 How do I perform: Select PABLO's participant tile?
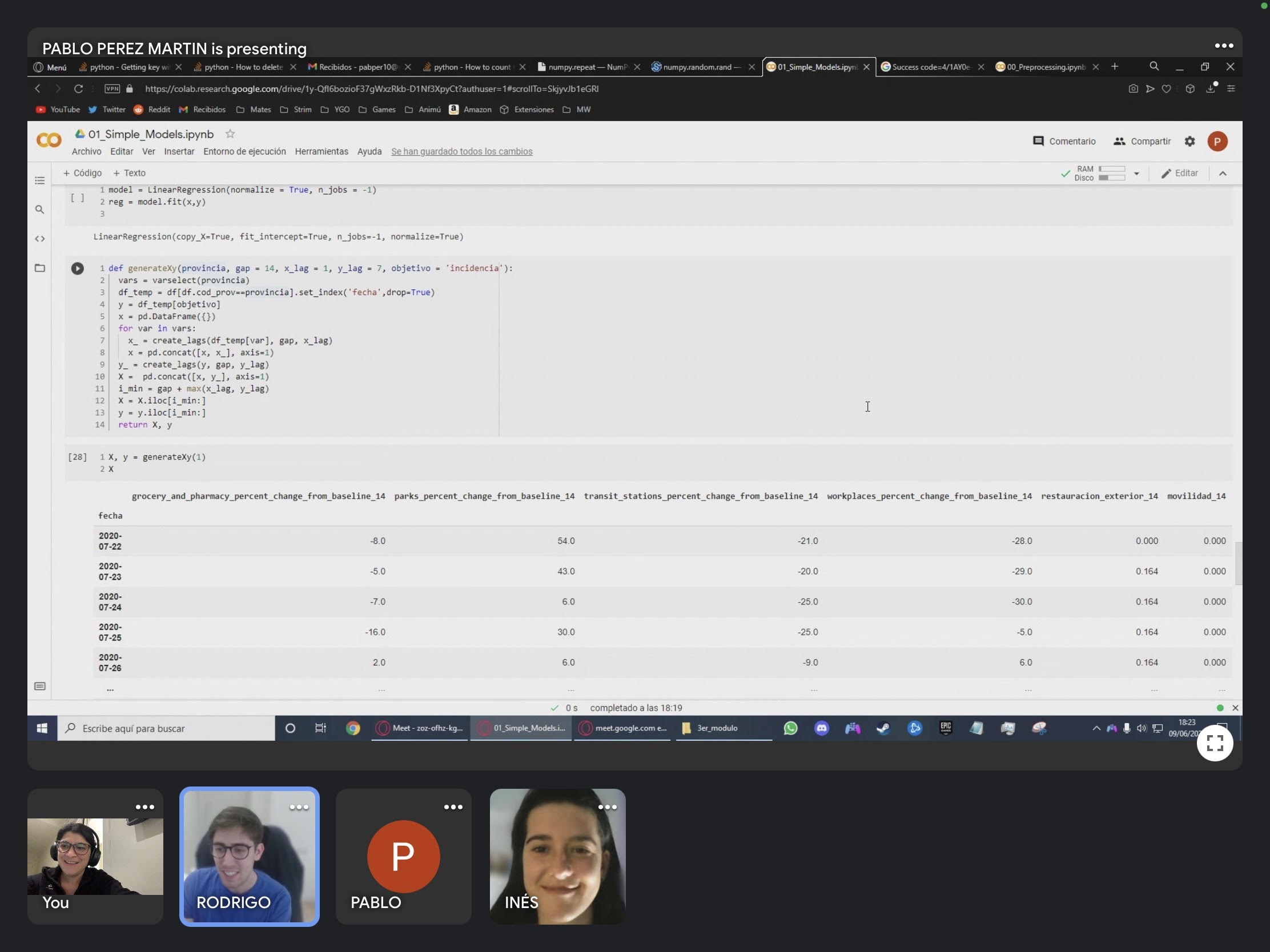(403, 856)
